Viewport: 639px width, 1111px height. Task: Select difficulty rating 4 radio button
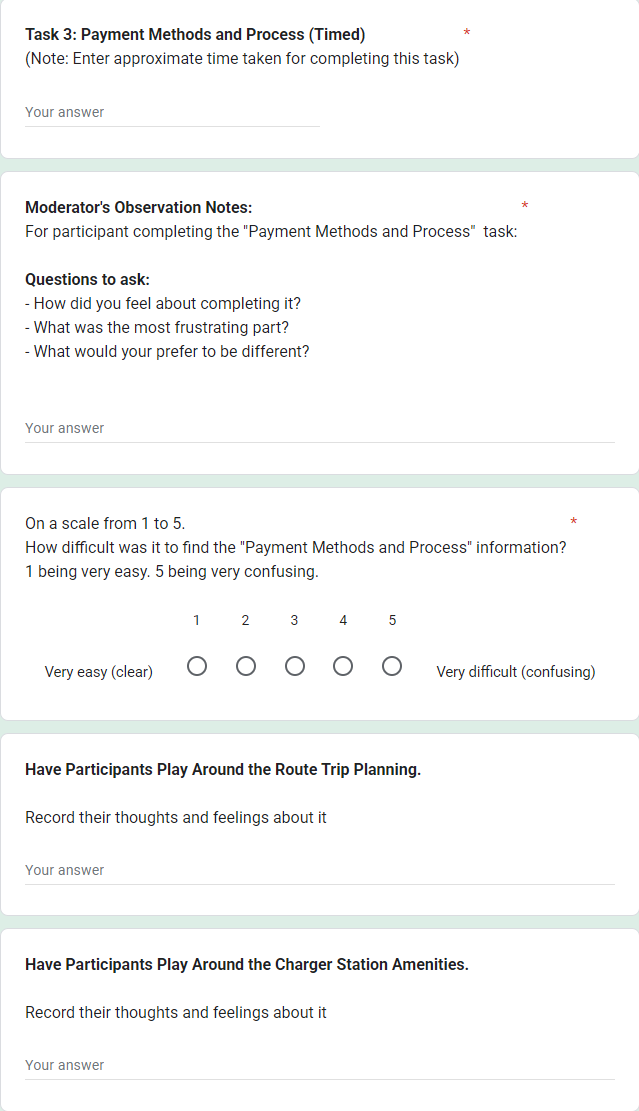[x=343, y=666]
